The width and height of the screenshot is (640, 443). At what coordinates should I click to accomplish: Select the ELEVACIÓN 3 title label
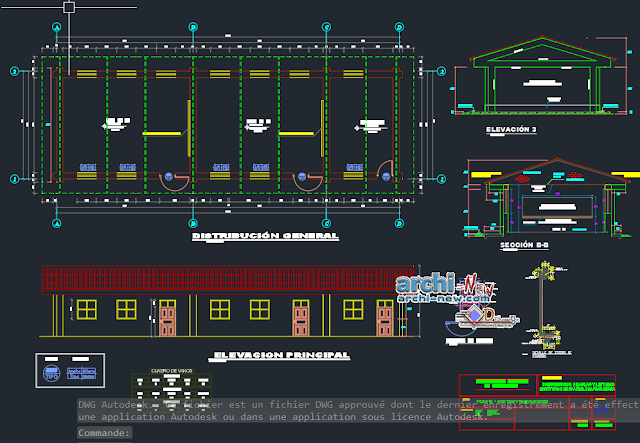pyautogui.click(x=511, y=129)
